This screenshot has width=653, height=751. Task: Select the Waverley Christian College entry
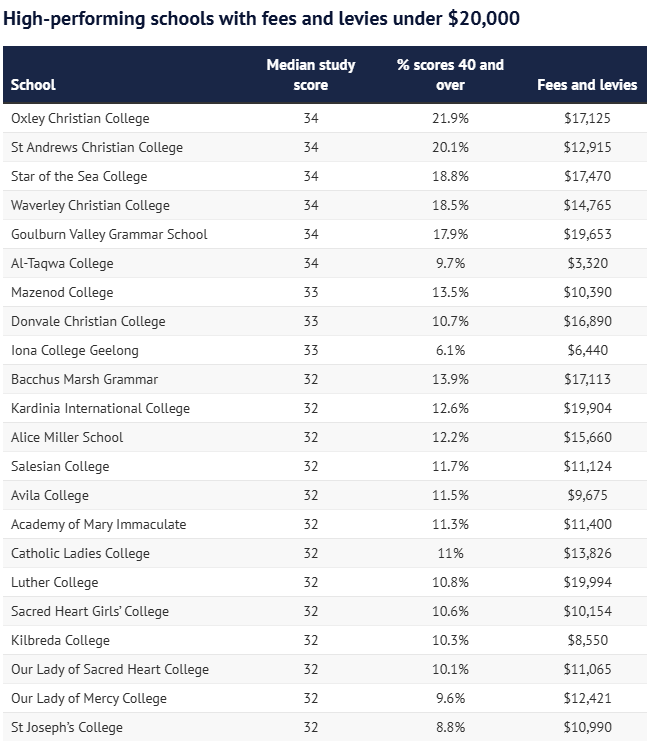tap(90, 205)
